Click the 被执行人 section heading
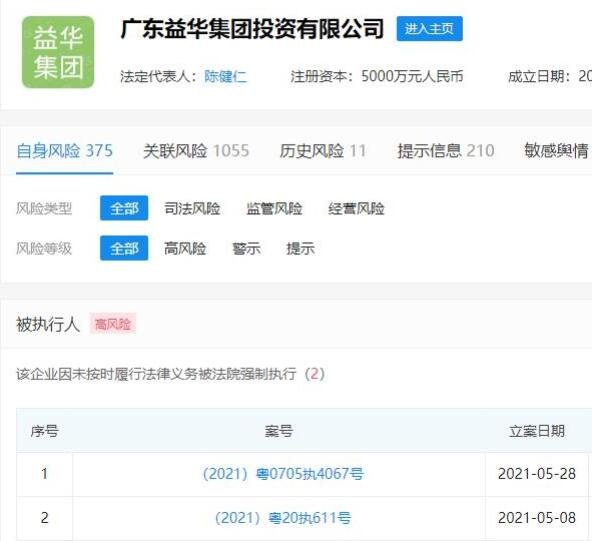 [x=48, y=324]
